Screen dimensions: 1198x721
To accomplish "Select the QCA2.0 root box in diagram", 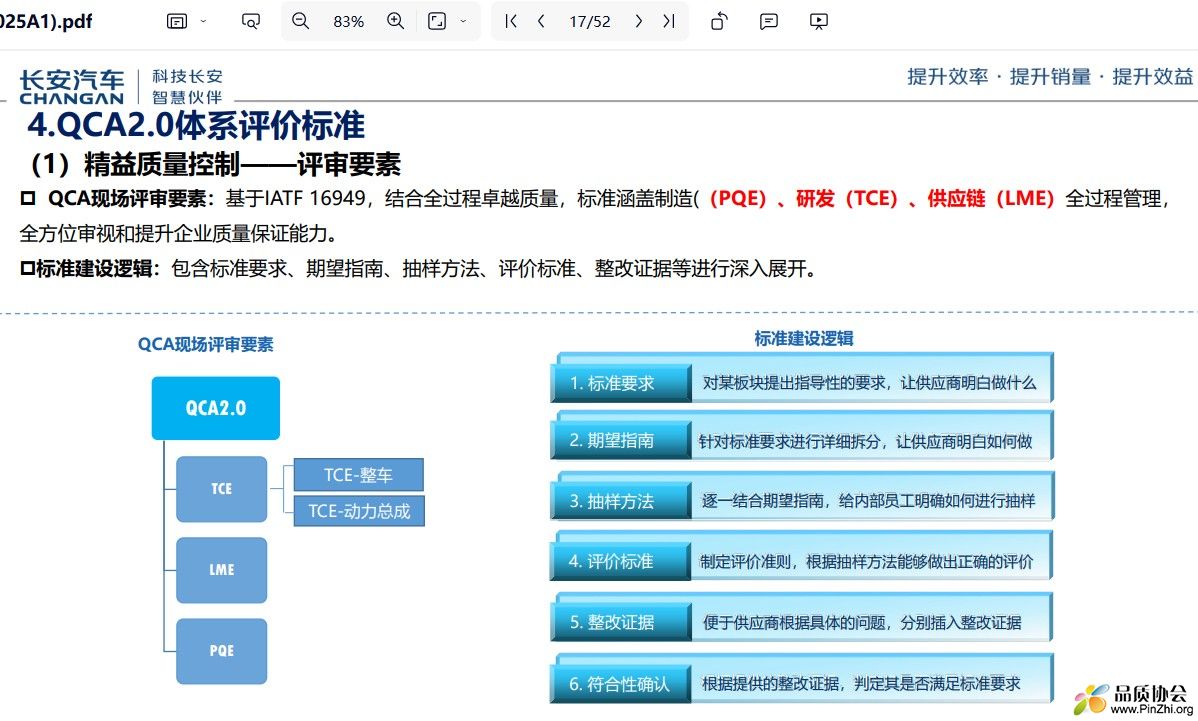I will (x=215, y=408).
